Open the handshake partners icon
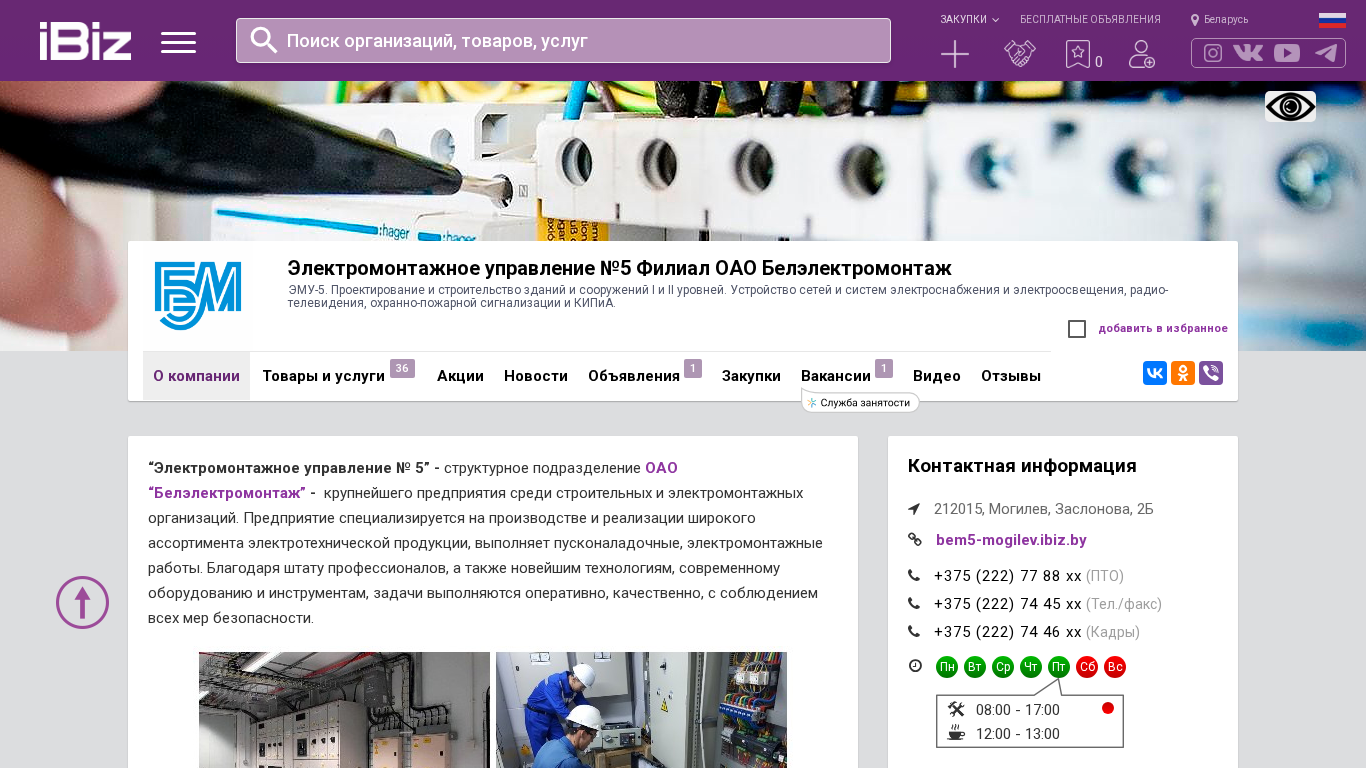Image resolution: width=1366 pixels, height=768 pixels. click(x=1020, y=54)
